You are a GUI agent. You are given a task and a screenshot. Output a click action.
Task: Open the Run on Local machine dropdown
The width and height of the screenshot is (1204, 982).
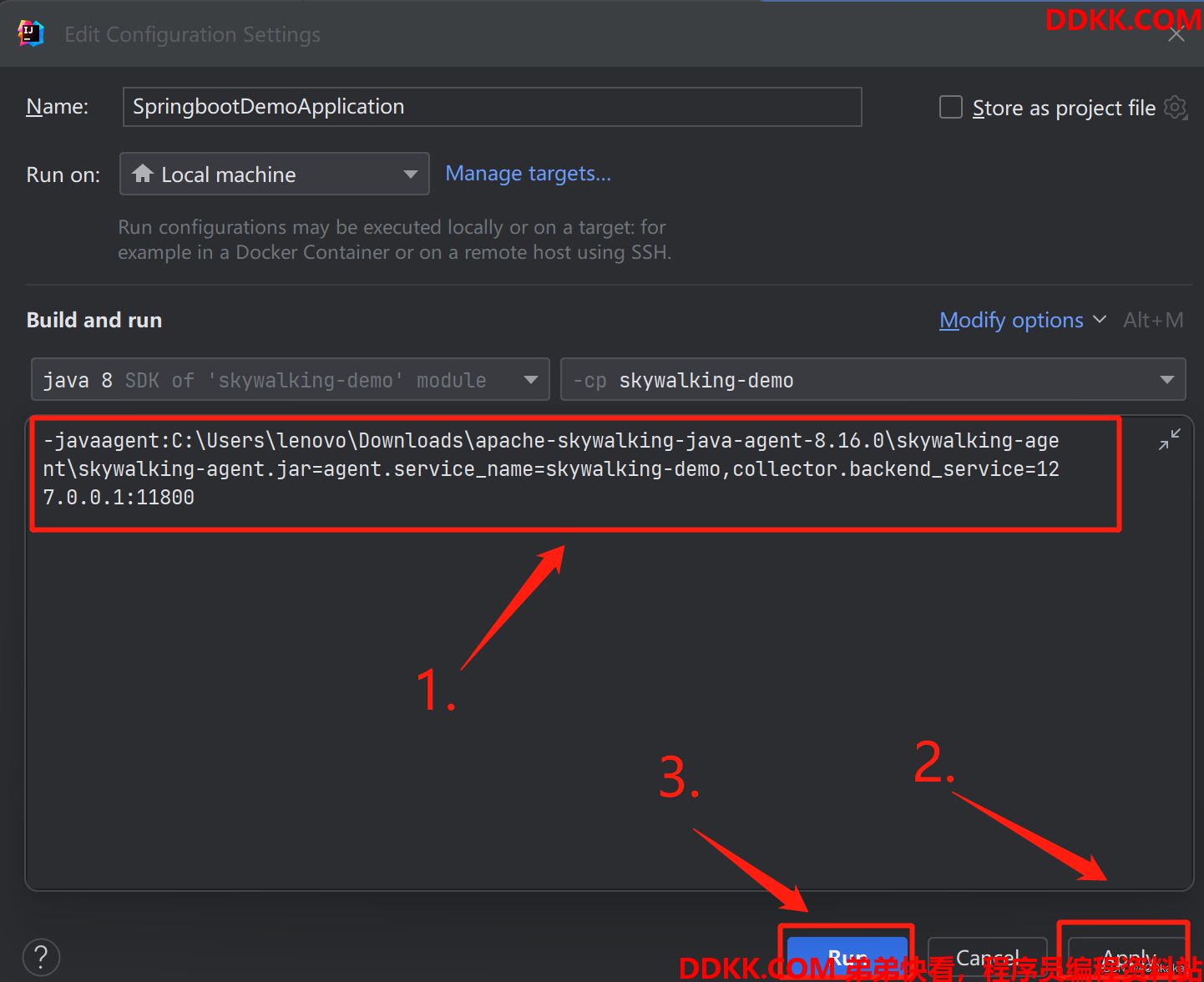(275, 174)
